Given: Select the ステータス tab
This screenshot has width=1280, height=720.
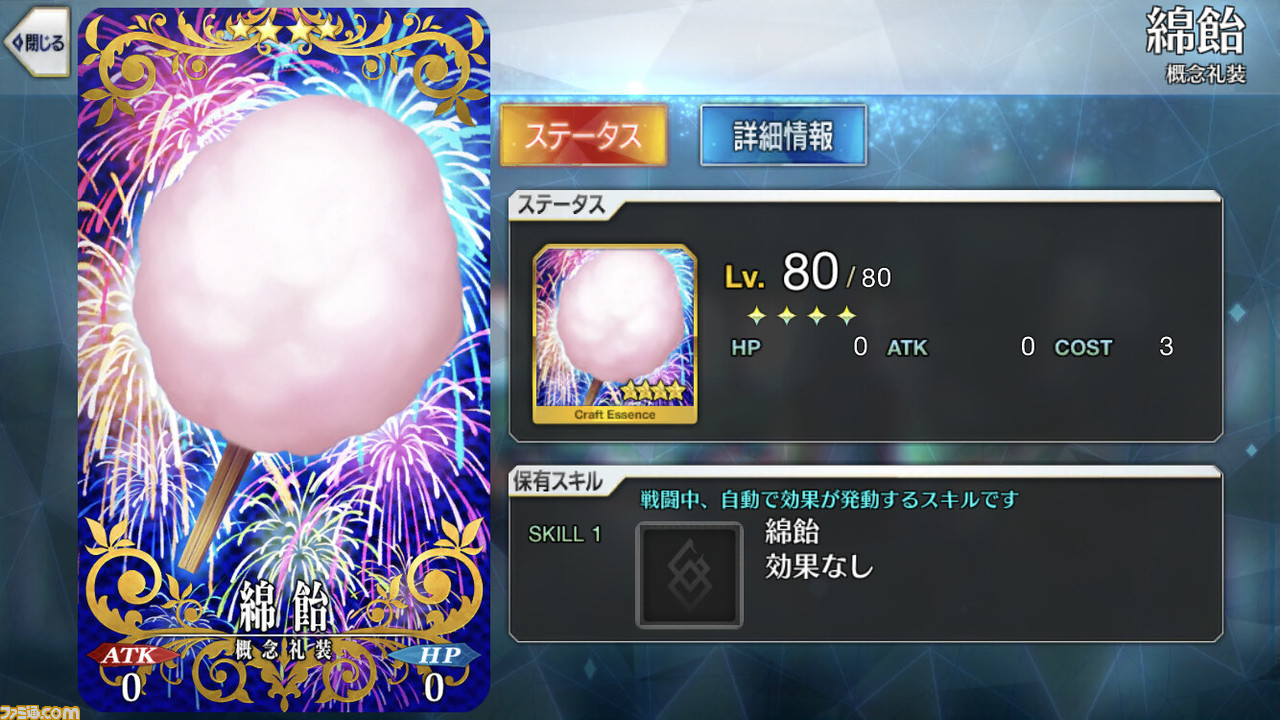Looking at the screenshot, I should tap(583, 135).
